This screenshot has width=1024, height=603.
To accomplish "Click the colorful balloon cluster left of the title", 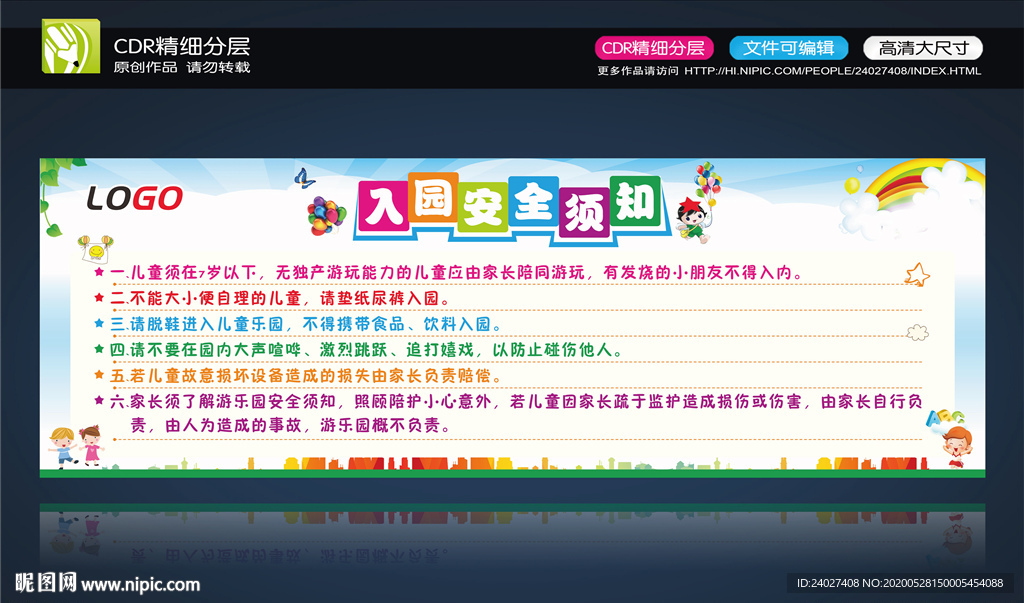I will pos(327,216).
